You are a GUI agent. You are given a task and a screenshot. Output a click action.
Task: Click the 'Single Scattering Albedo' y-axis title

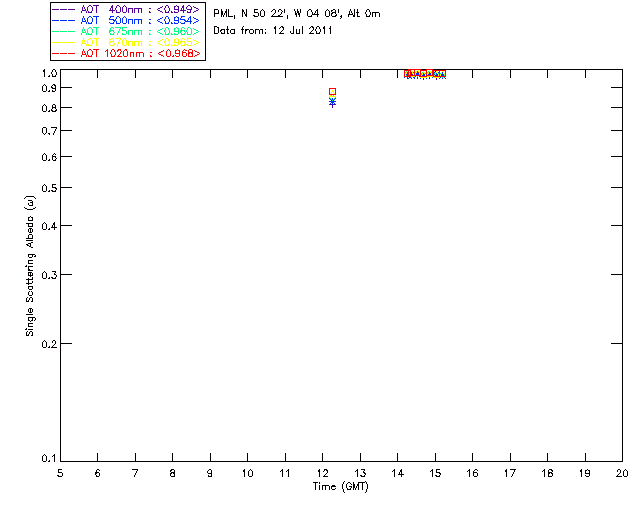point(30,266)
